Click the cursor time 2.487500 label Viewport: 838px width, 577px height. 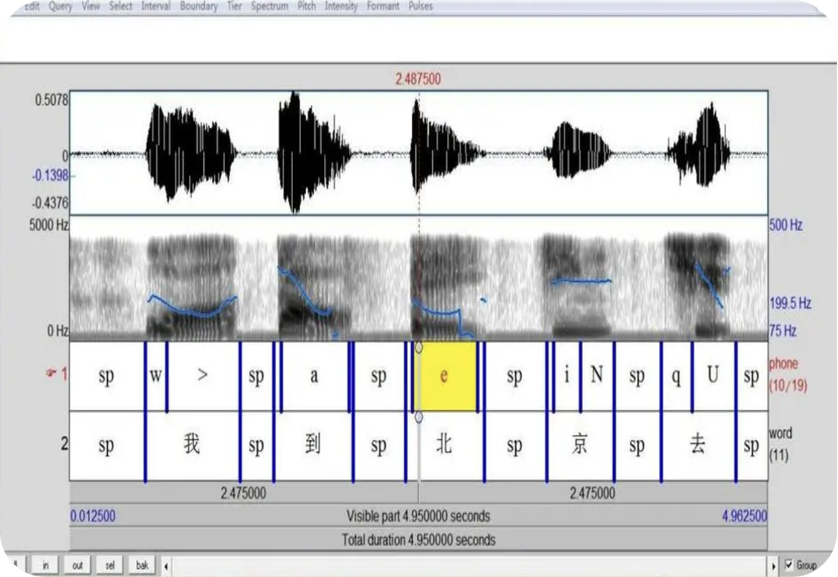(418, 79)
